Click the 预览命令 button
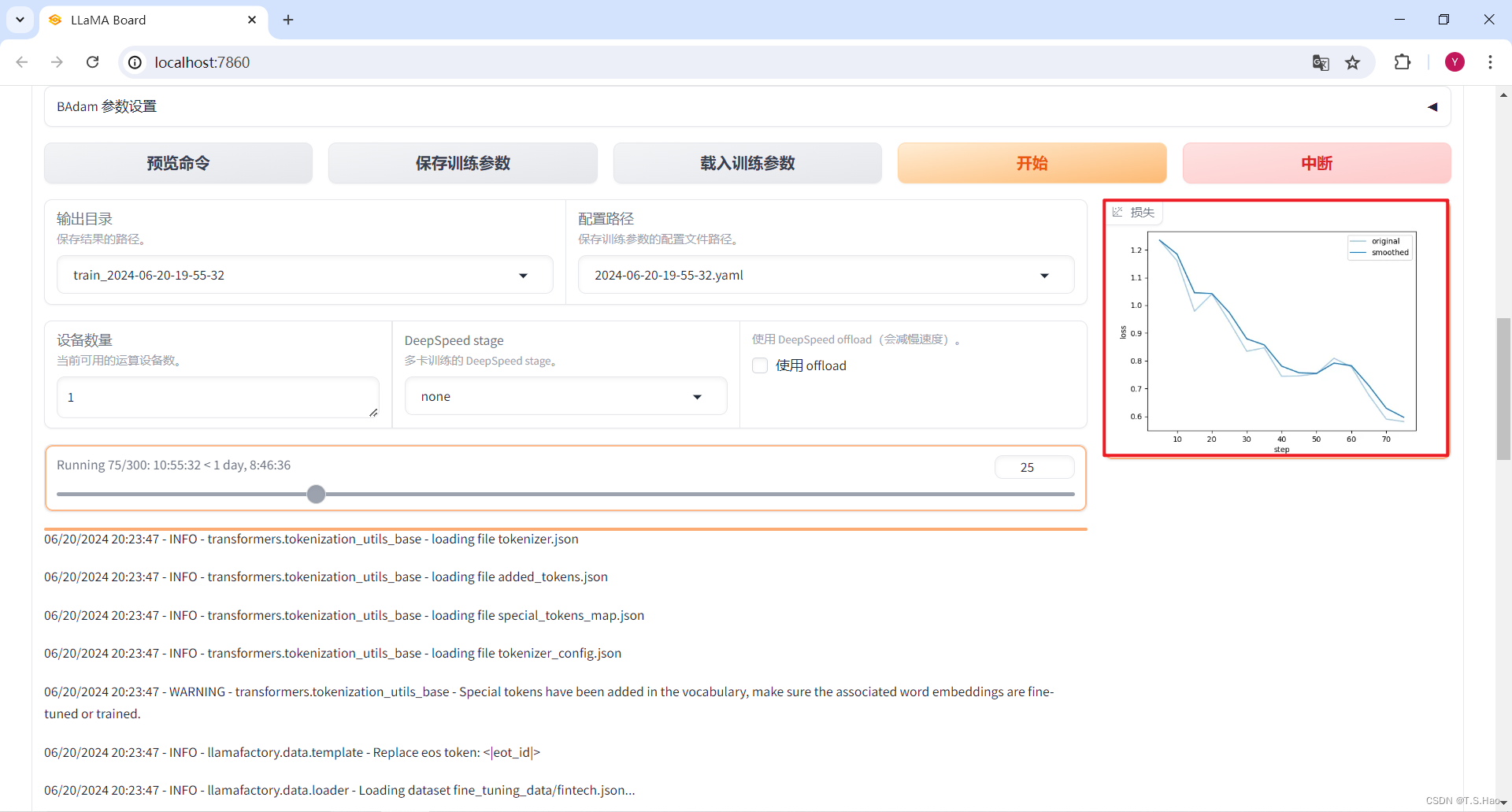Image resolution: width=1512 pixels, height=812 pixels. (179, 163)
